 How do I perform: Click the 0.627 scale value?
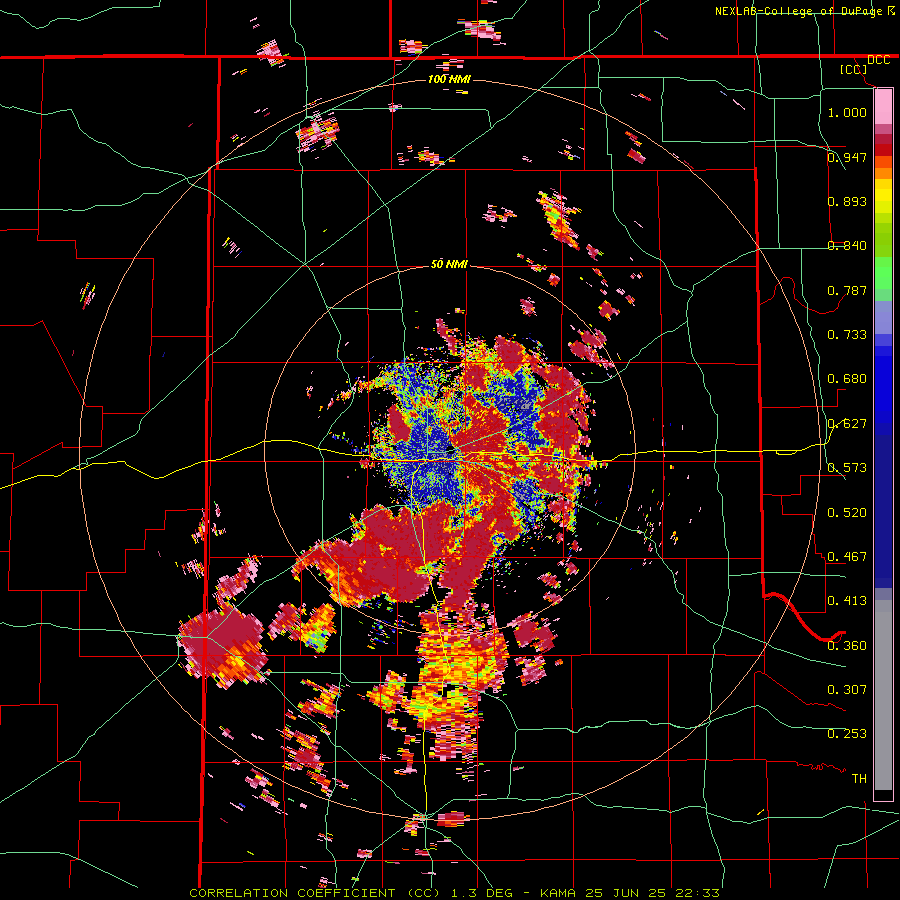[847, 423]
